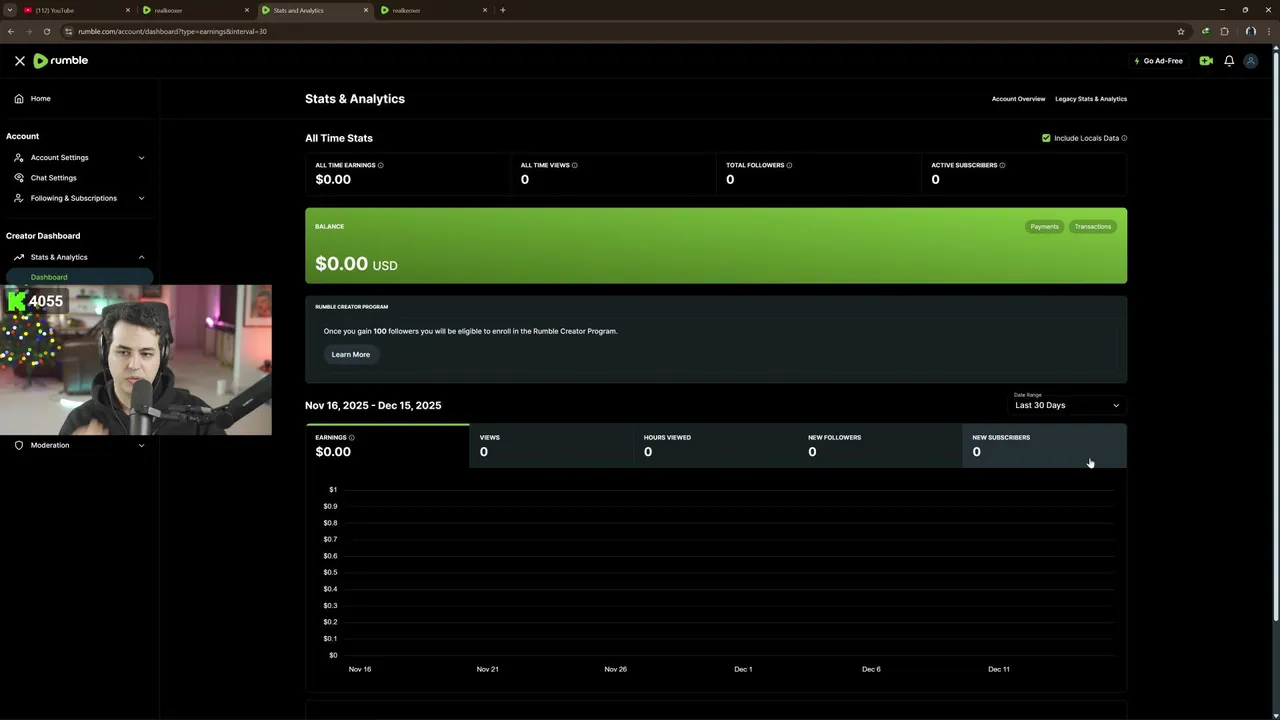Viewport: 1280px width, 720px height.
Task: Expand the Moderation chevron
Action: pyautogui.click(x=141, y=445)
